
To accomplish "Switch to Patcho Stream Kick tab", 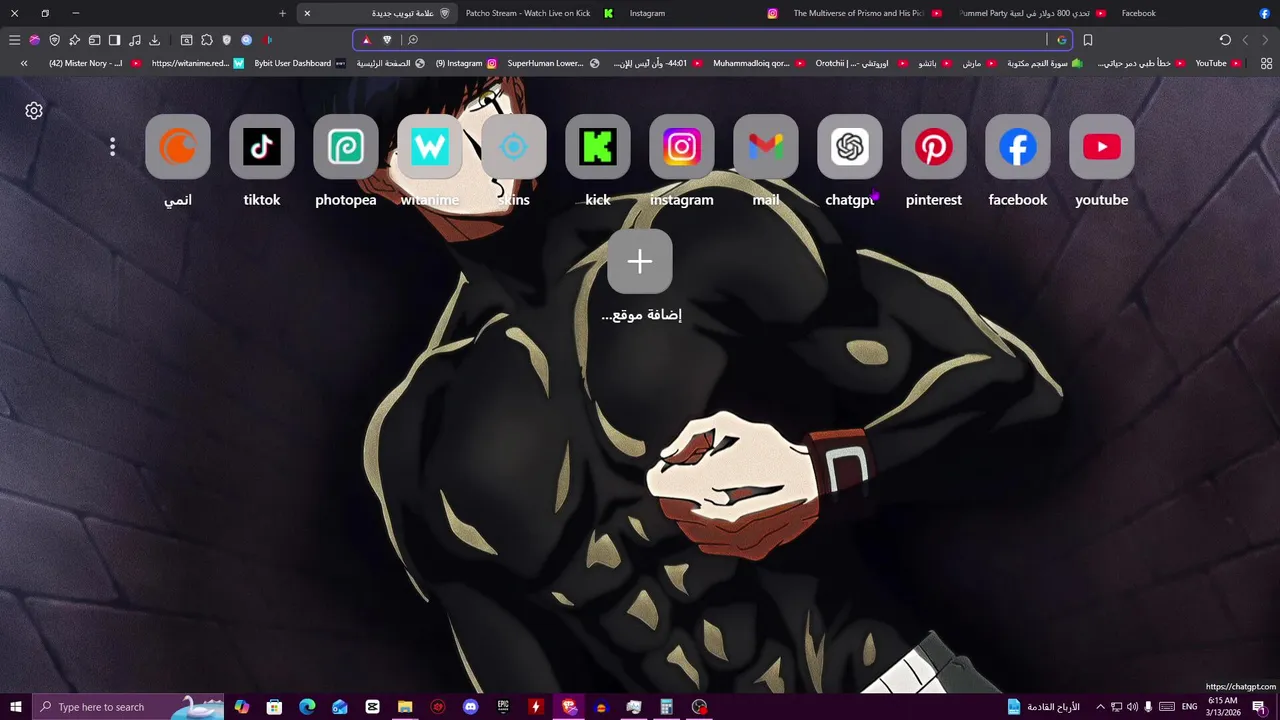I will [538, 13].
